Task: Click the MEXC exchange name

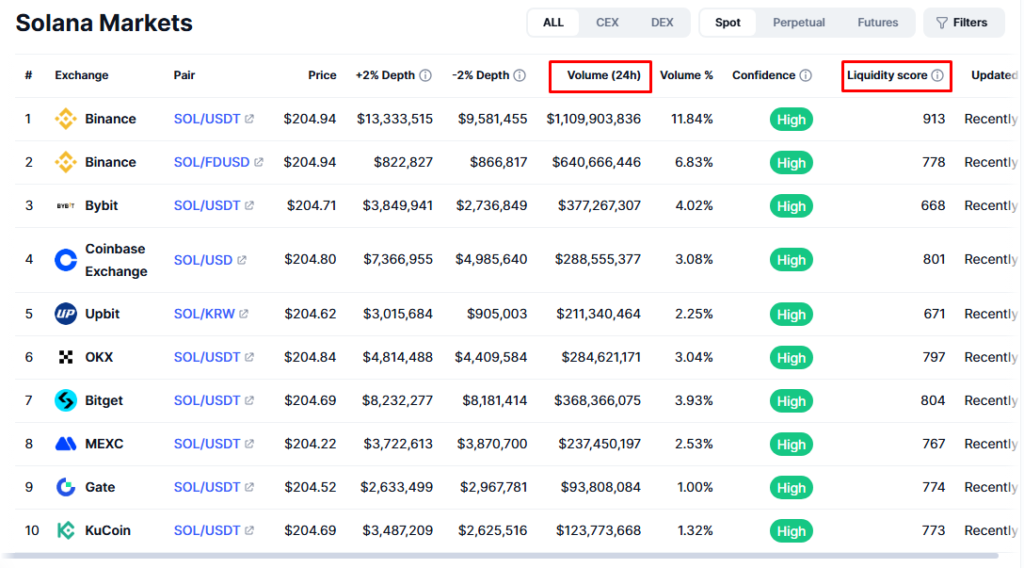Action: click(104, 444)
